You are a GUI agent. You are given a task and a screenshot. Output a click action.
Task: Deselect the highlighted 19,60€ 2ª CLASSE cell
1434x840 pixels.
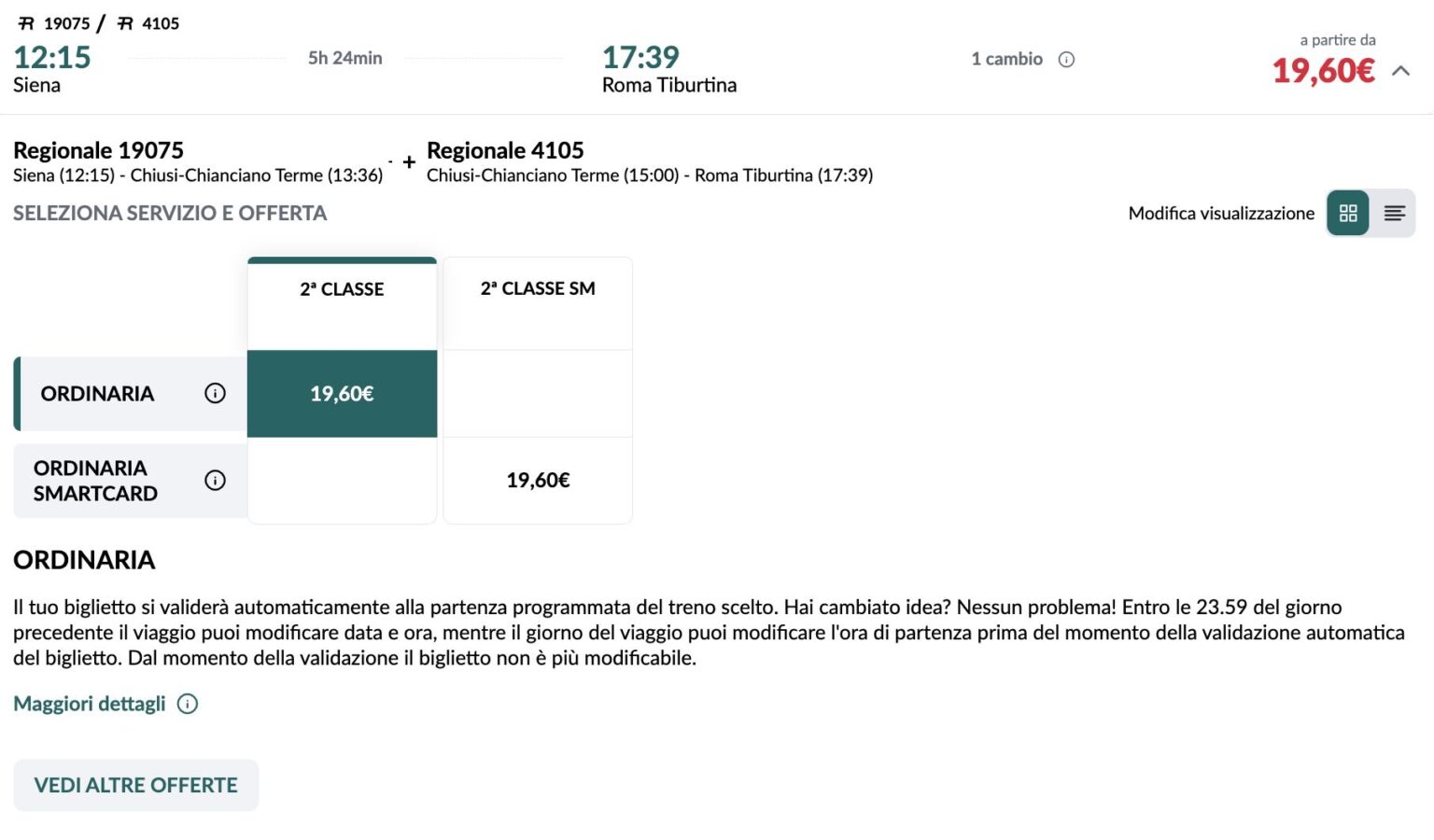(x=342, y=393)
